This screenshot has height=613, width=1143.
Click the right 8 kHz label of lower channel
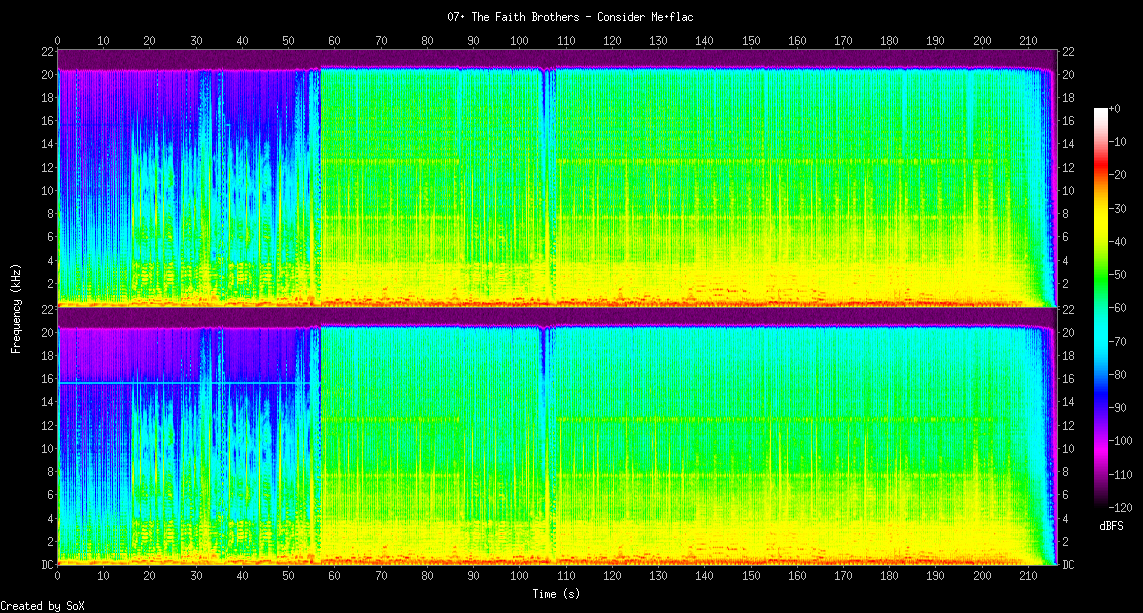pos(1068,472)
